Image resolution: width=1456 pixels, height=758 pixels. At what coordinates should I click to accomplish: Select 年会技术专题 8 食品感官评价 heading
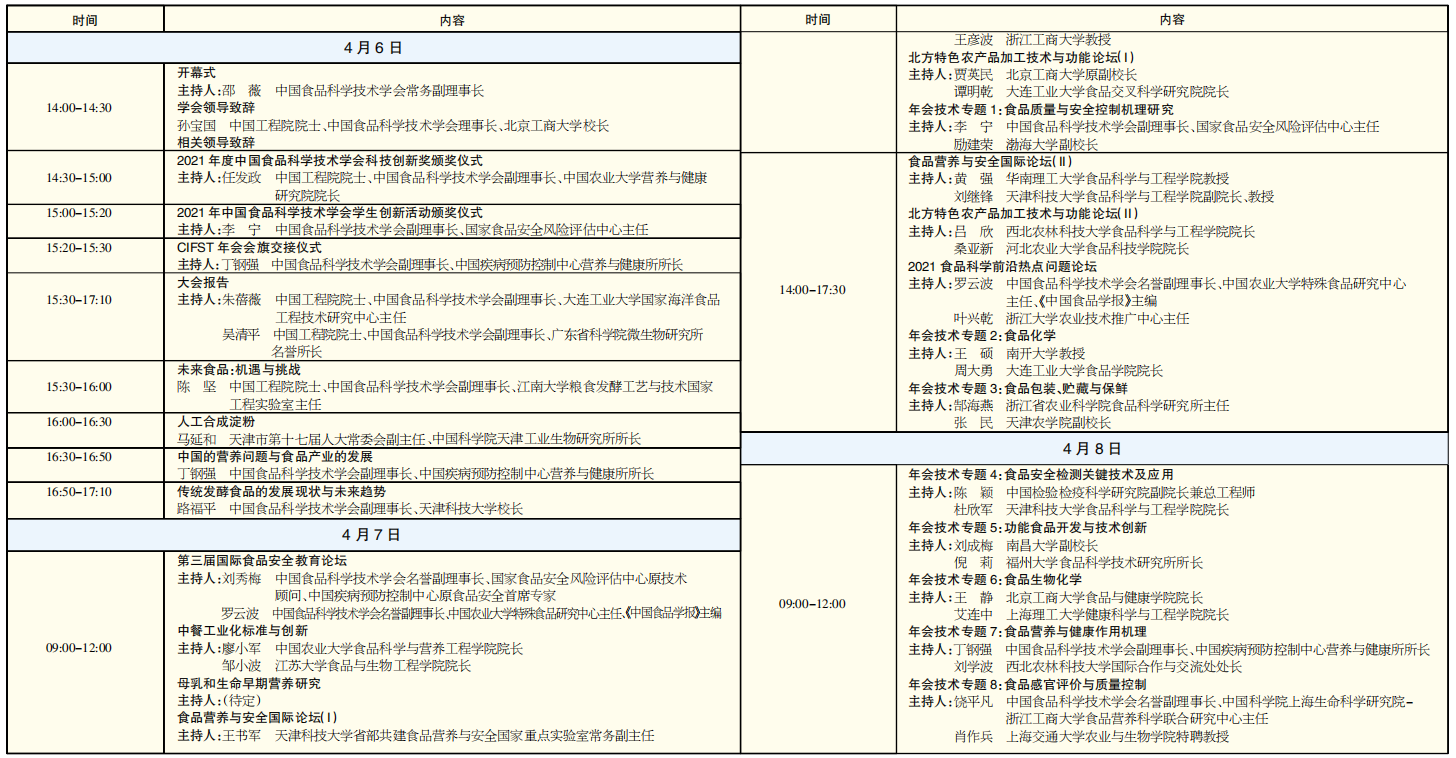pyautogui.click(x=1027, y=684)
